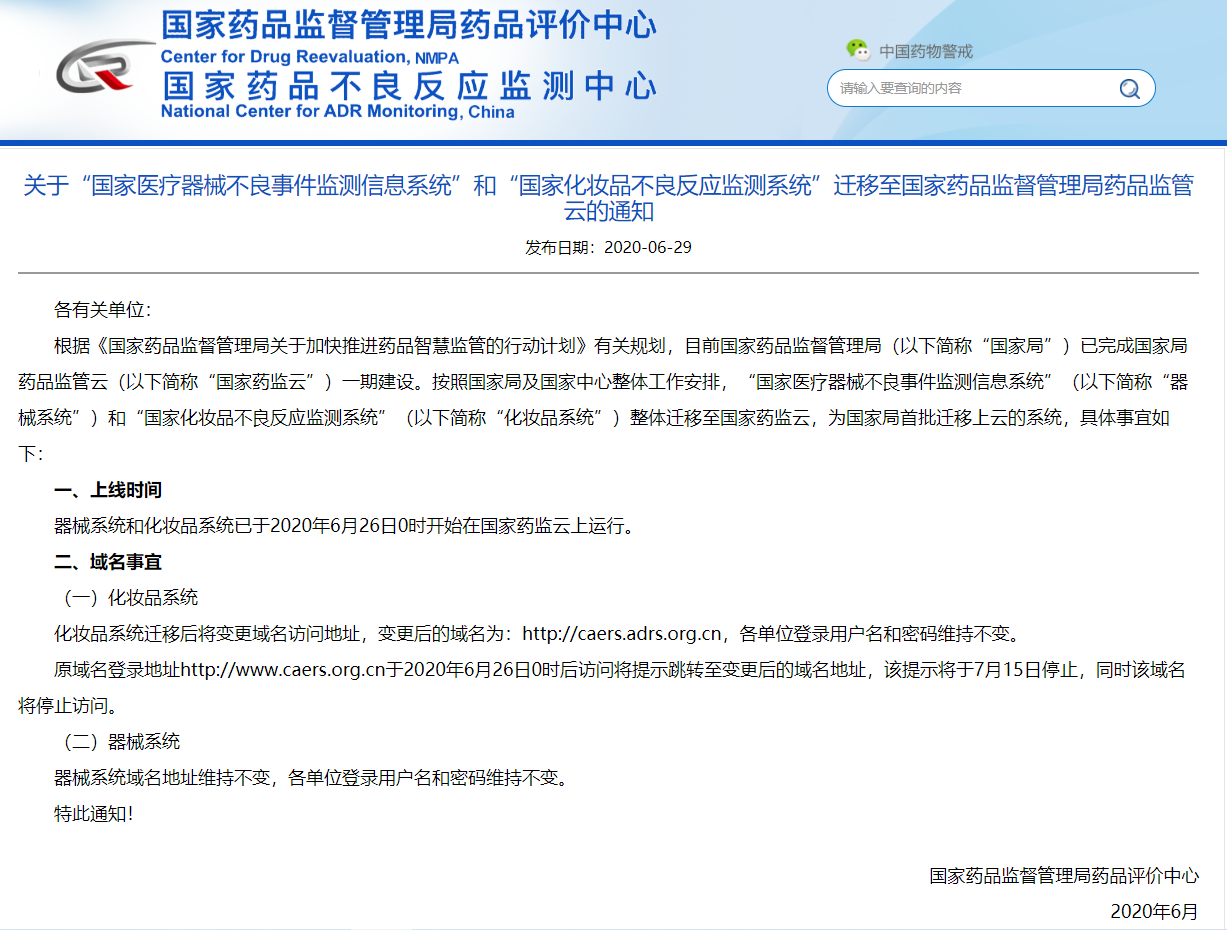The width and height of the screenshot is (1227, 930).
Task: Click the 发布日期：2020-06-29 line
Action: click(x=608, y=247)
